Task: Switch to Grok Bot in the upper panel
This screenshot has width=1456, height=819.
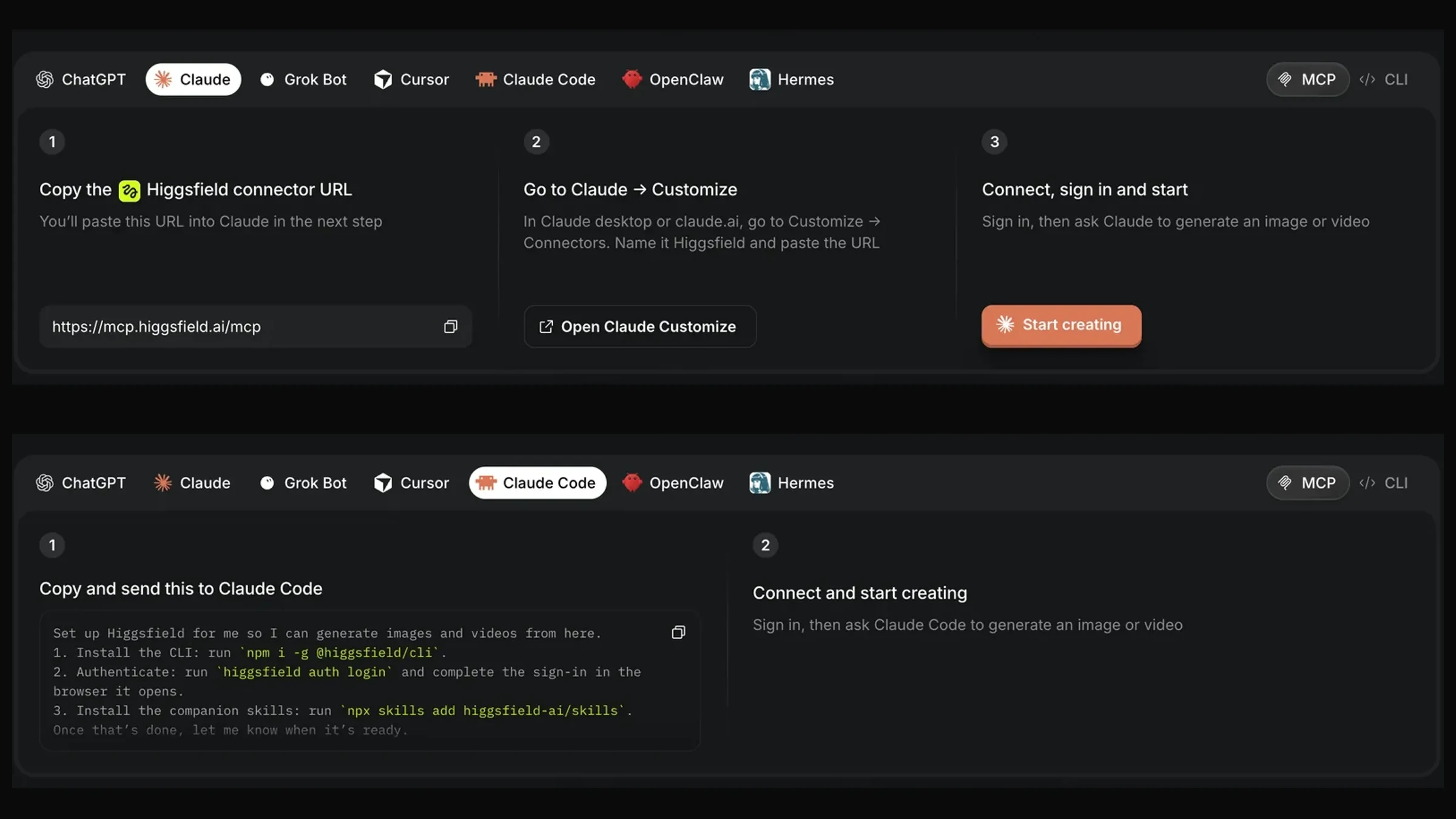Action: point(303,79)
